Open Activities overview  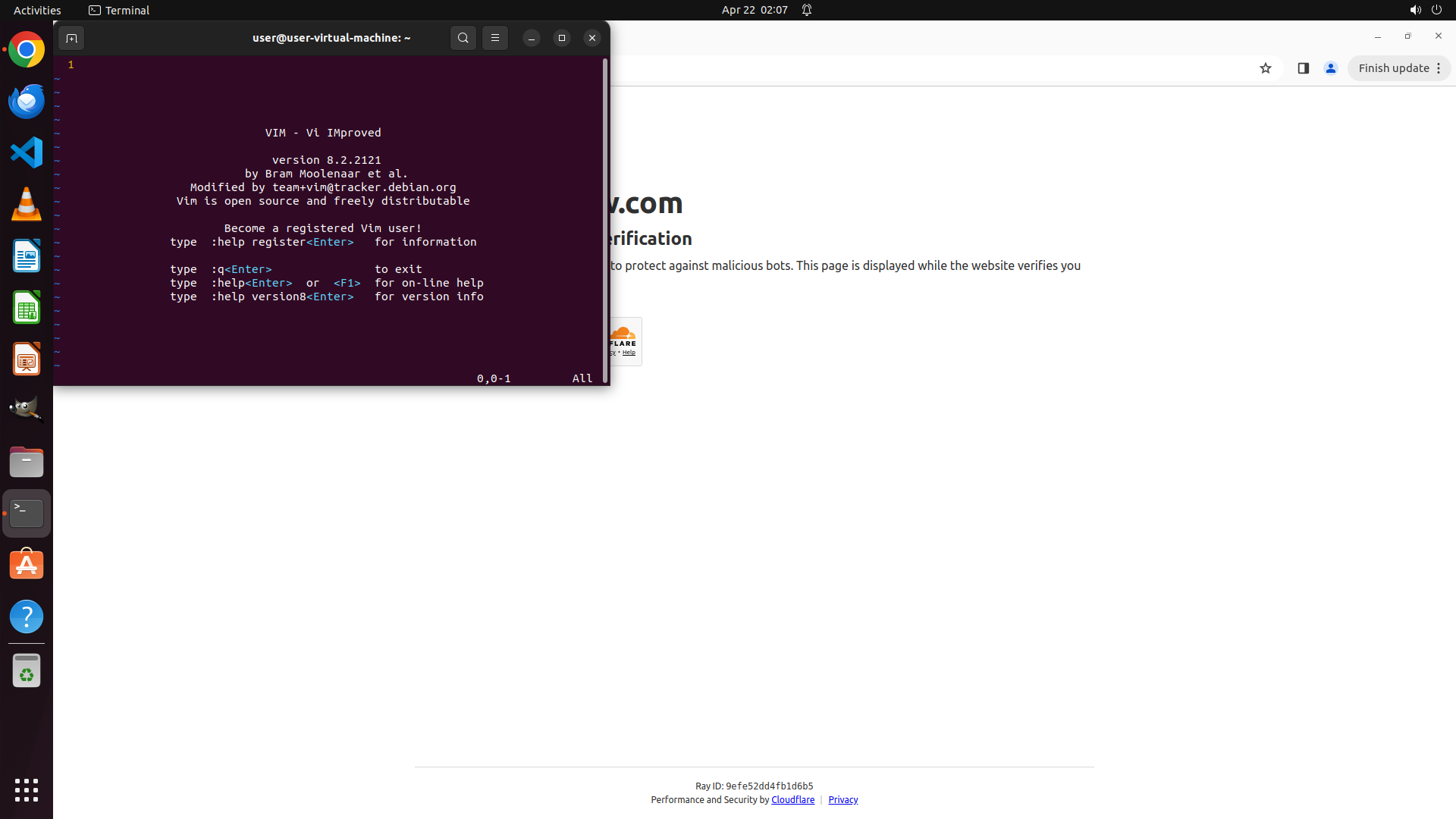click(37, 10)
